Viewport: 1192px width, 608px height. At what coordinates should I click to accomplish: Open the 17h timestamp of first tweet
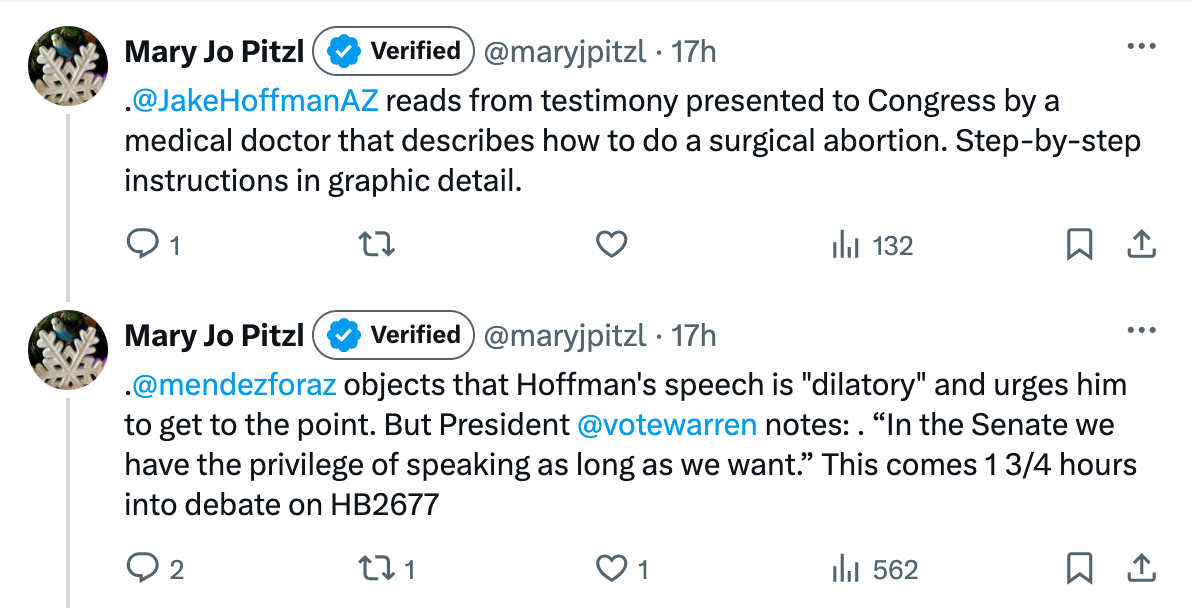point(694,51)
